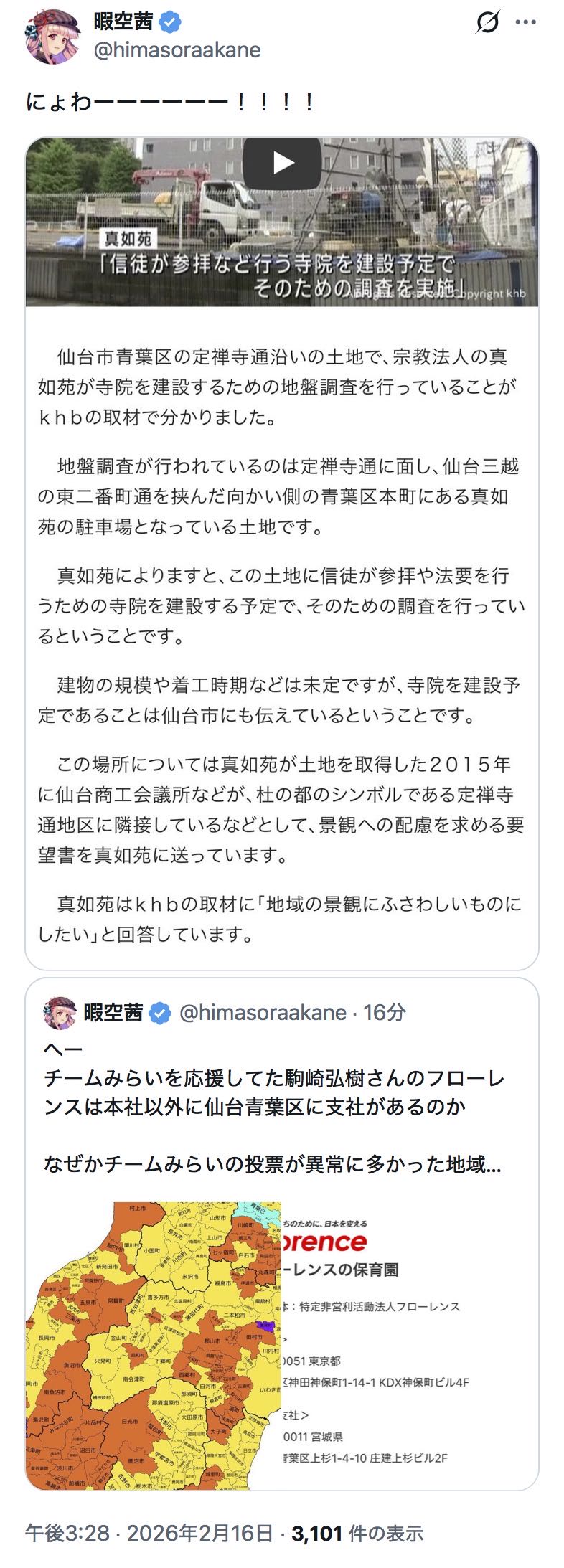
Task: Open the author's avatar at the top
Action: pos(54,36)
